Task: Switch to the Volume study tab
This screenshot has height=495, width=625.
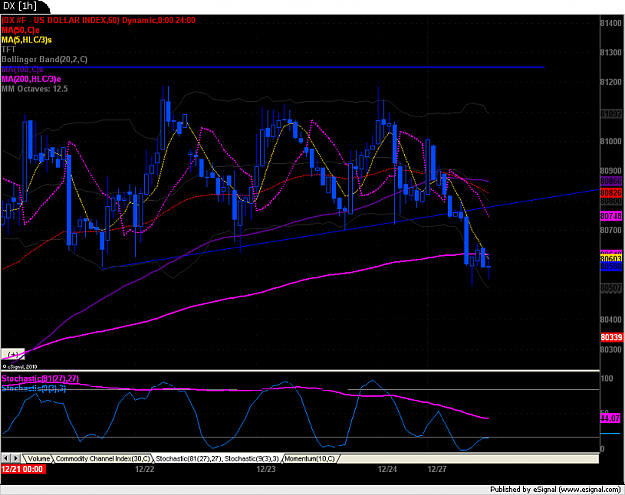Action: click(38, 459)
